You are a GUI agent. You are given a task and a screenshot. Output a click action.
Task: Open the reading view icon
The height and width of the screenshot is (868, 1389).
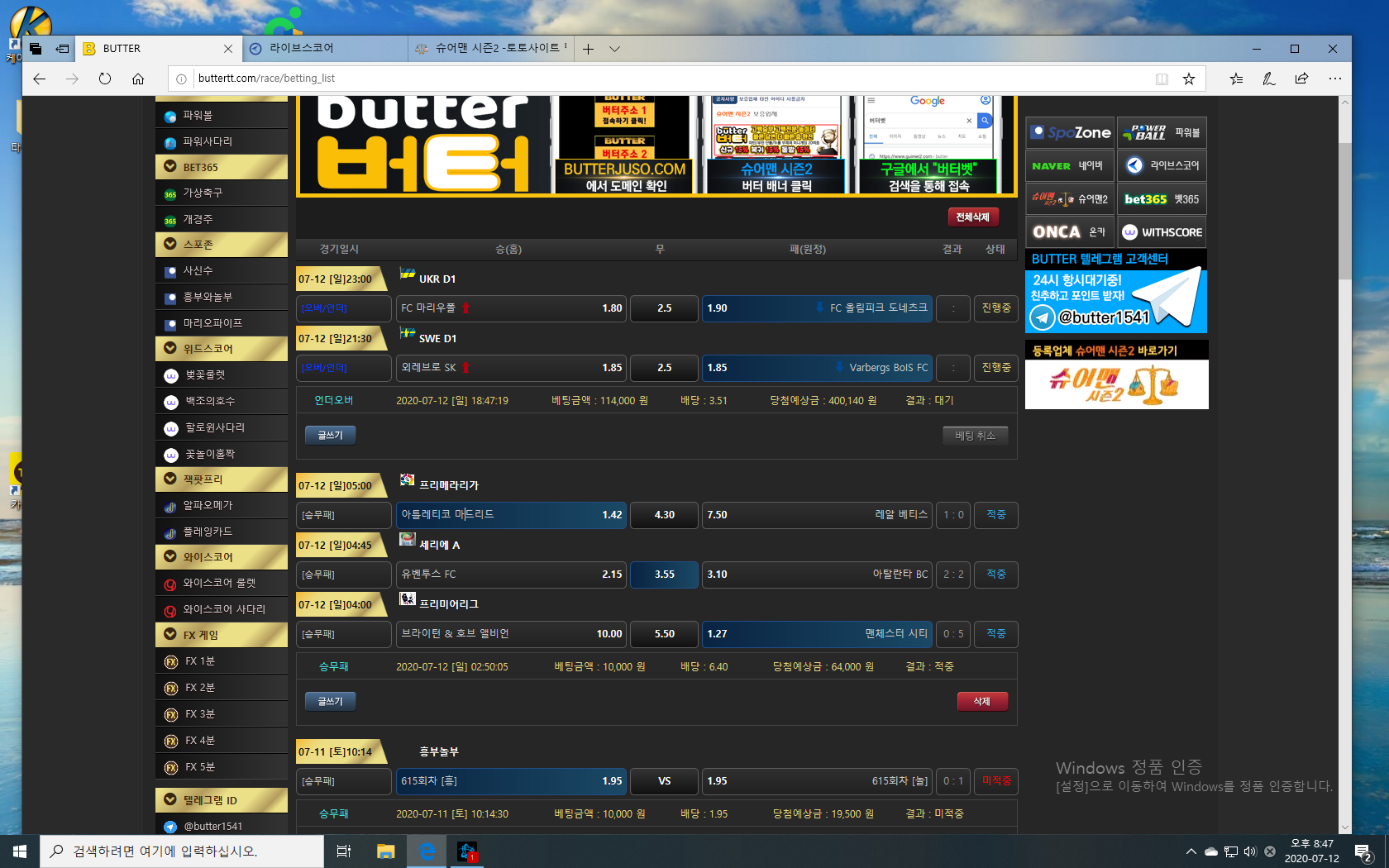click(1162, 79)
